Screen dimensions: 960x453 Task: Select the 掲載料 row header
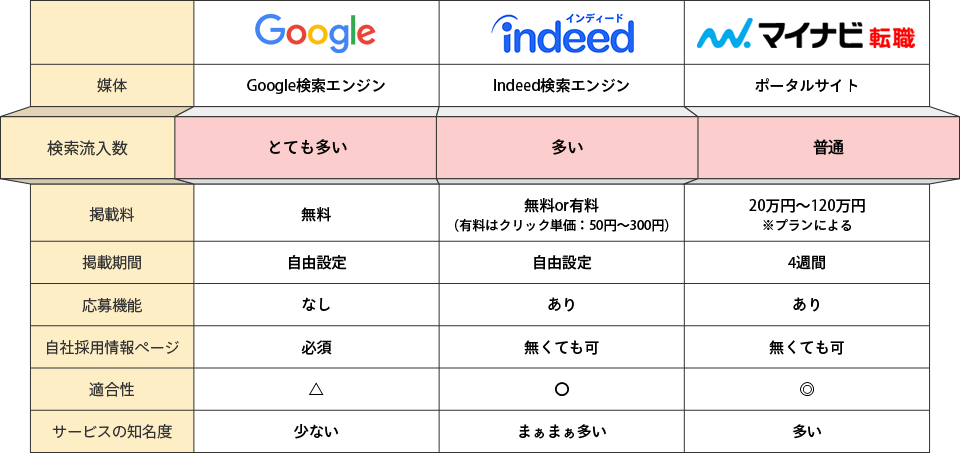click(x=113, y=213)
